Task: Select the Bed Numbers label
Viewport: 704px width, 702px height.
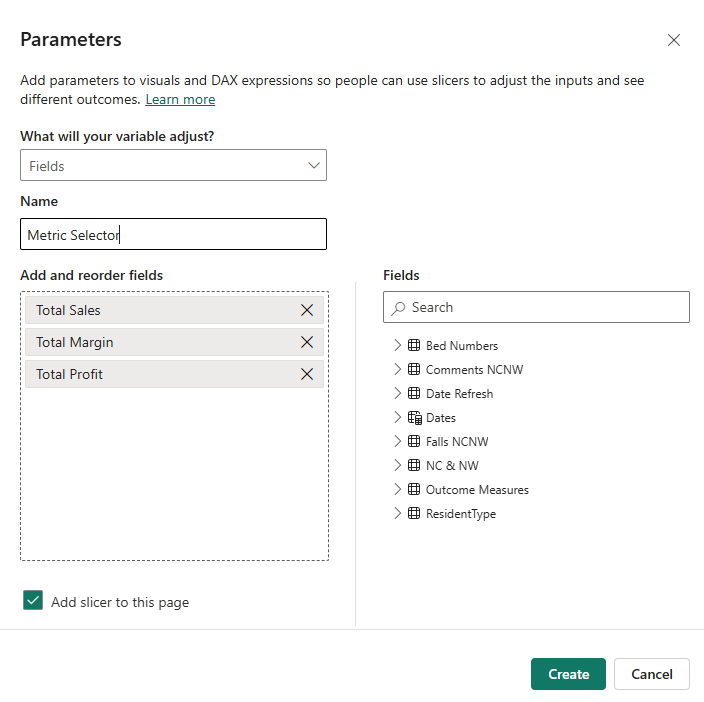Action: (x=462, y=346)
